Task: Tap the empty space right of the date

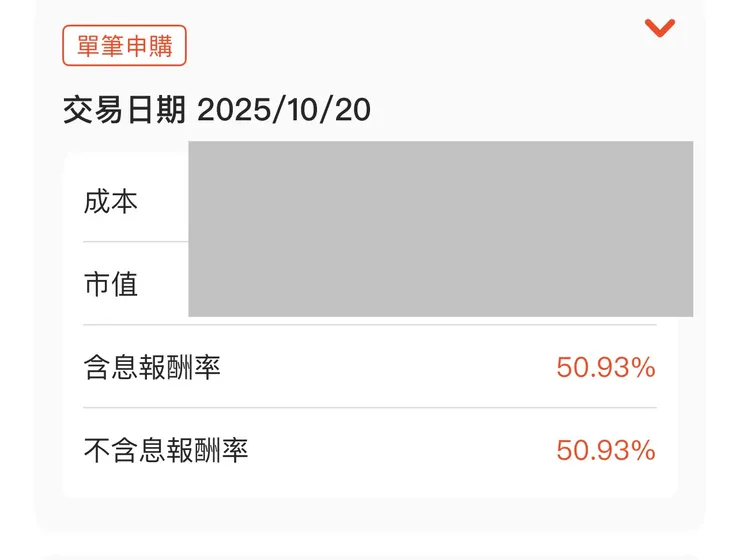Action: pyautogui.click(x=520, y=109)
